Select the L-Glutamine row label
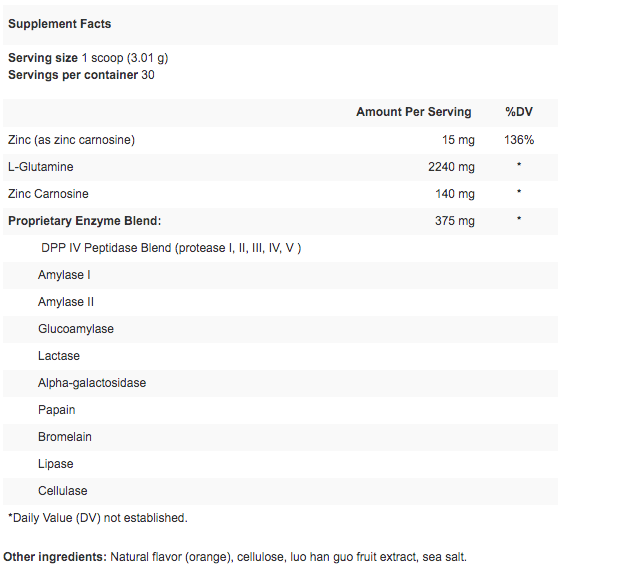 pyautogui.click(x=41, y=167)
